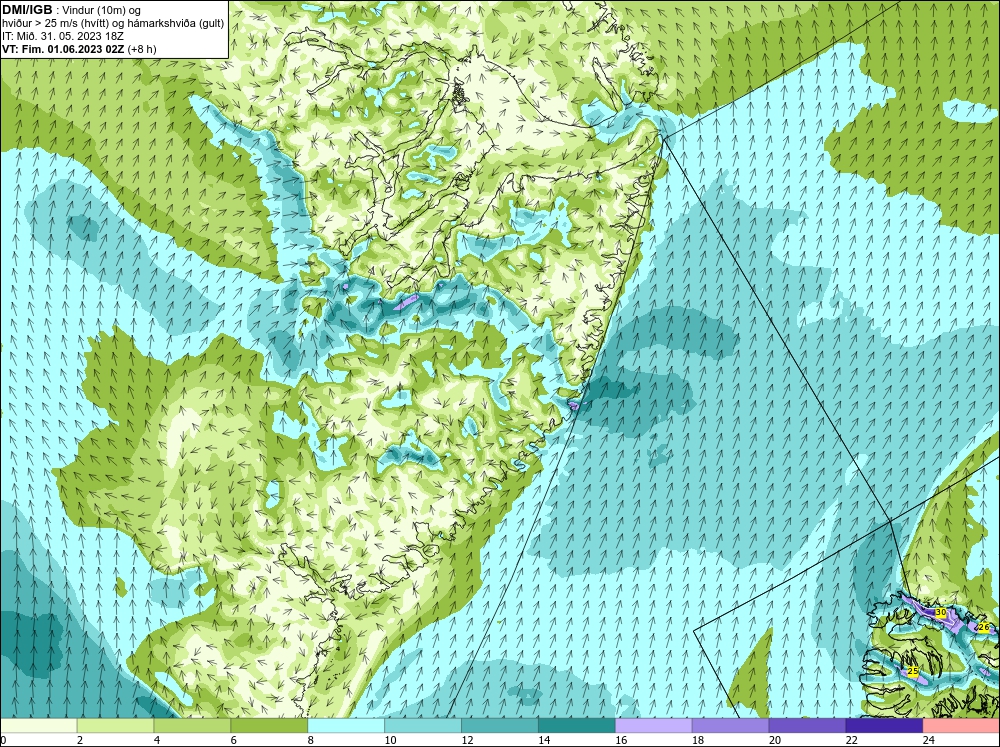Click the 10–12 m/s turquoise swatch
Screen dimensions: 1000x747
tap(423, 726)
